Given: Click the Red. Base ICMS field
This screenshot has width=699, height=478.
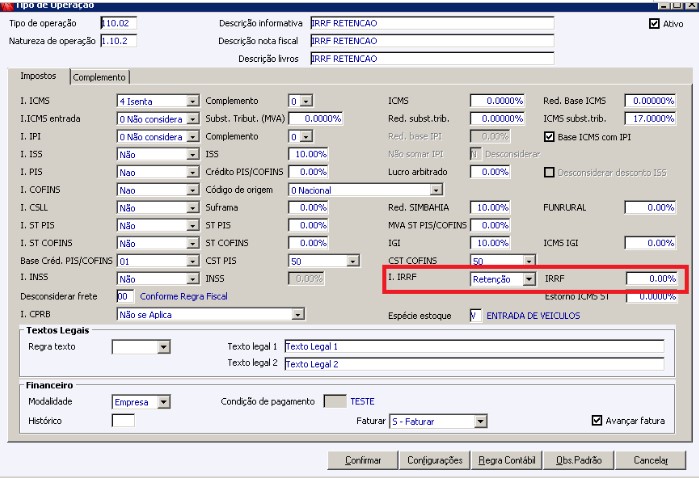Looking at the screenshot, I should click(650, 101).
